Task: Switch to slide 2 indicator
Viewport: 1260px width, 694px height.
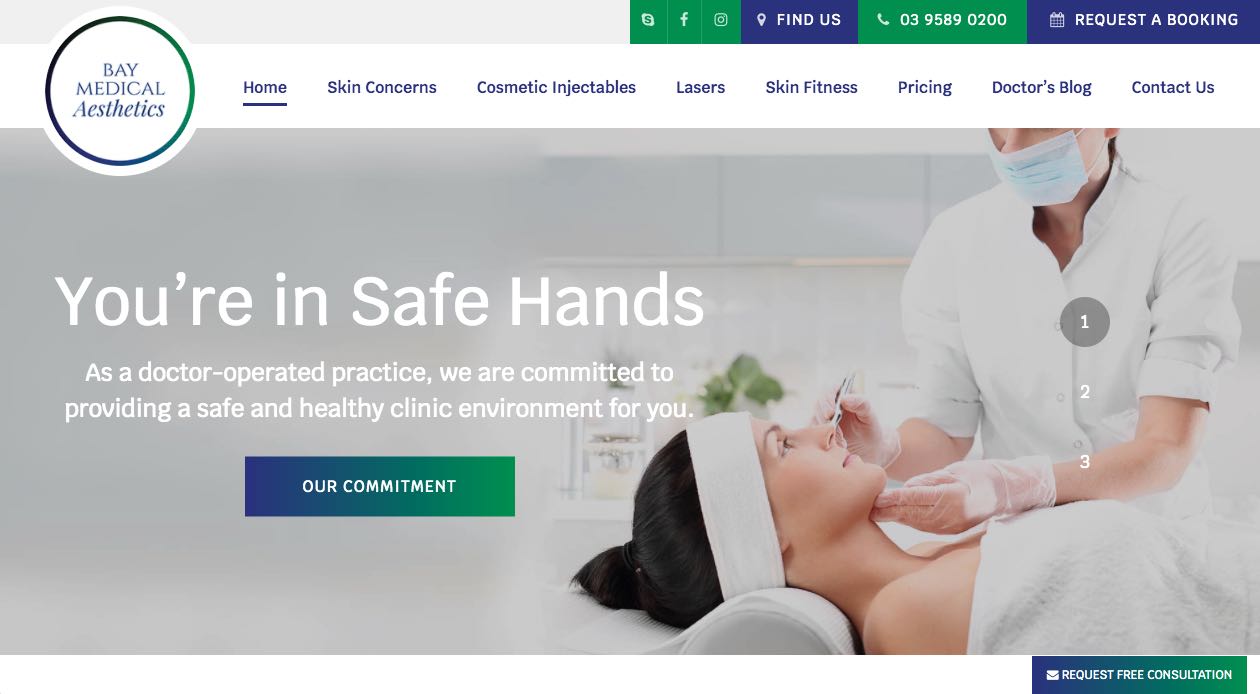Action: (1085, 392)
